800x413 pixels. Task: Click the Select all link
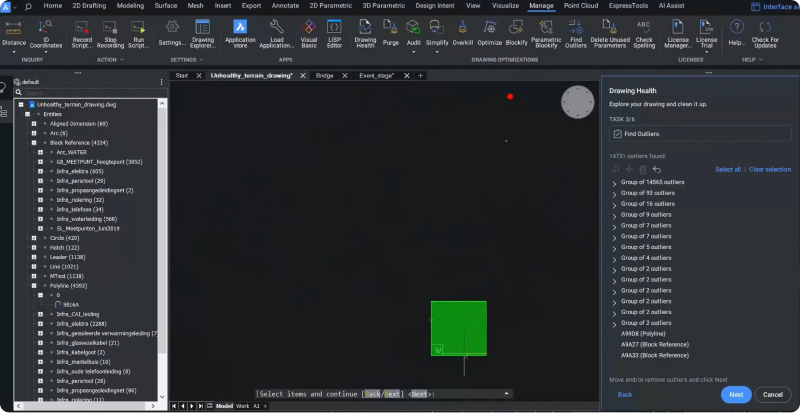[x=728, y=169]
